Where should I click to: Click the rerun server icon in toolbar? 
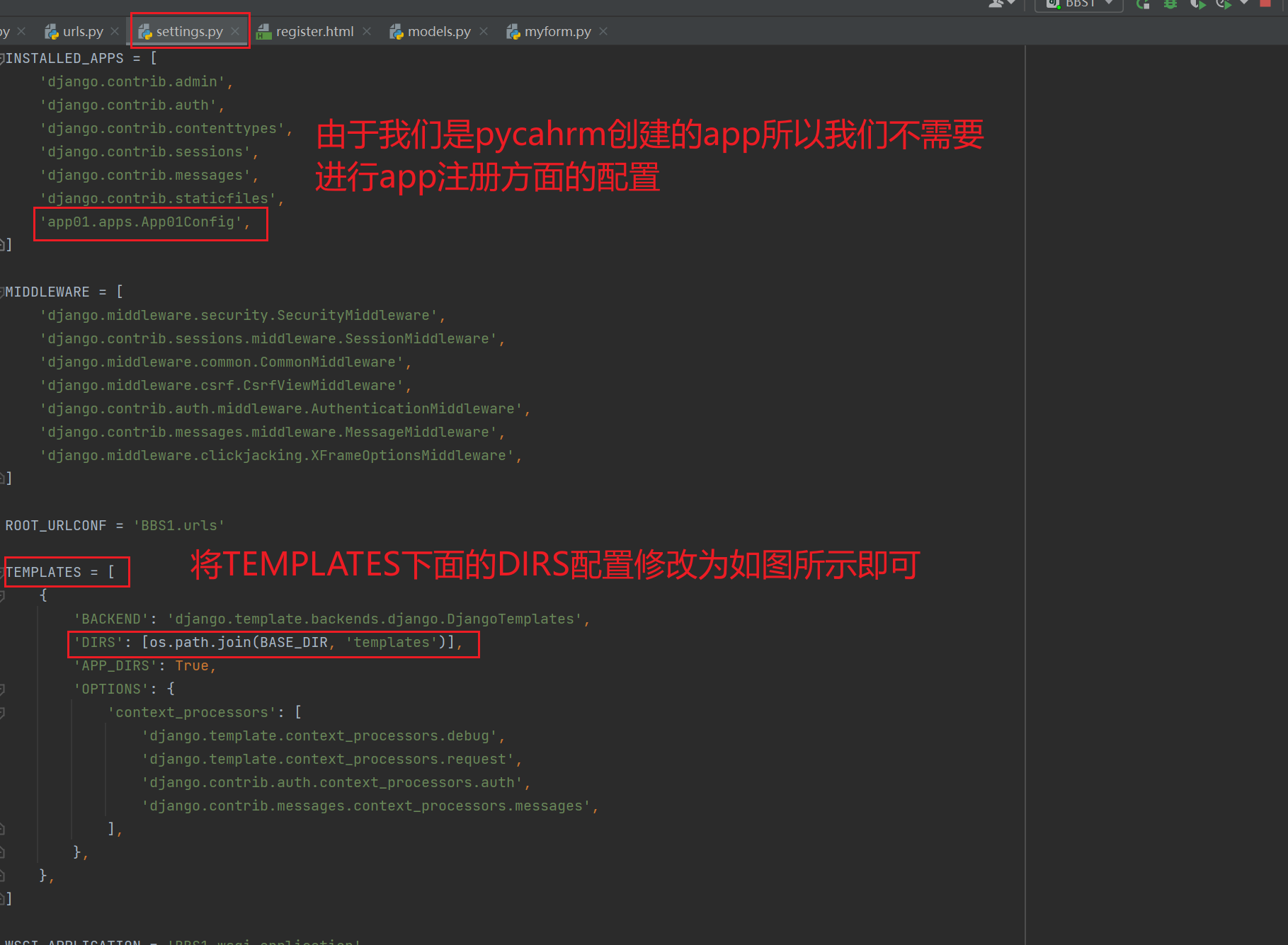click(x=1143, y=4)
